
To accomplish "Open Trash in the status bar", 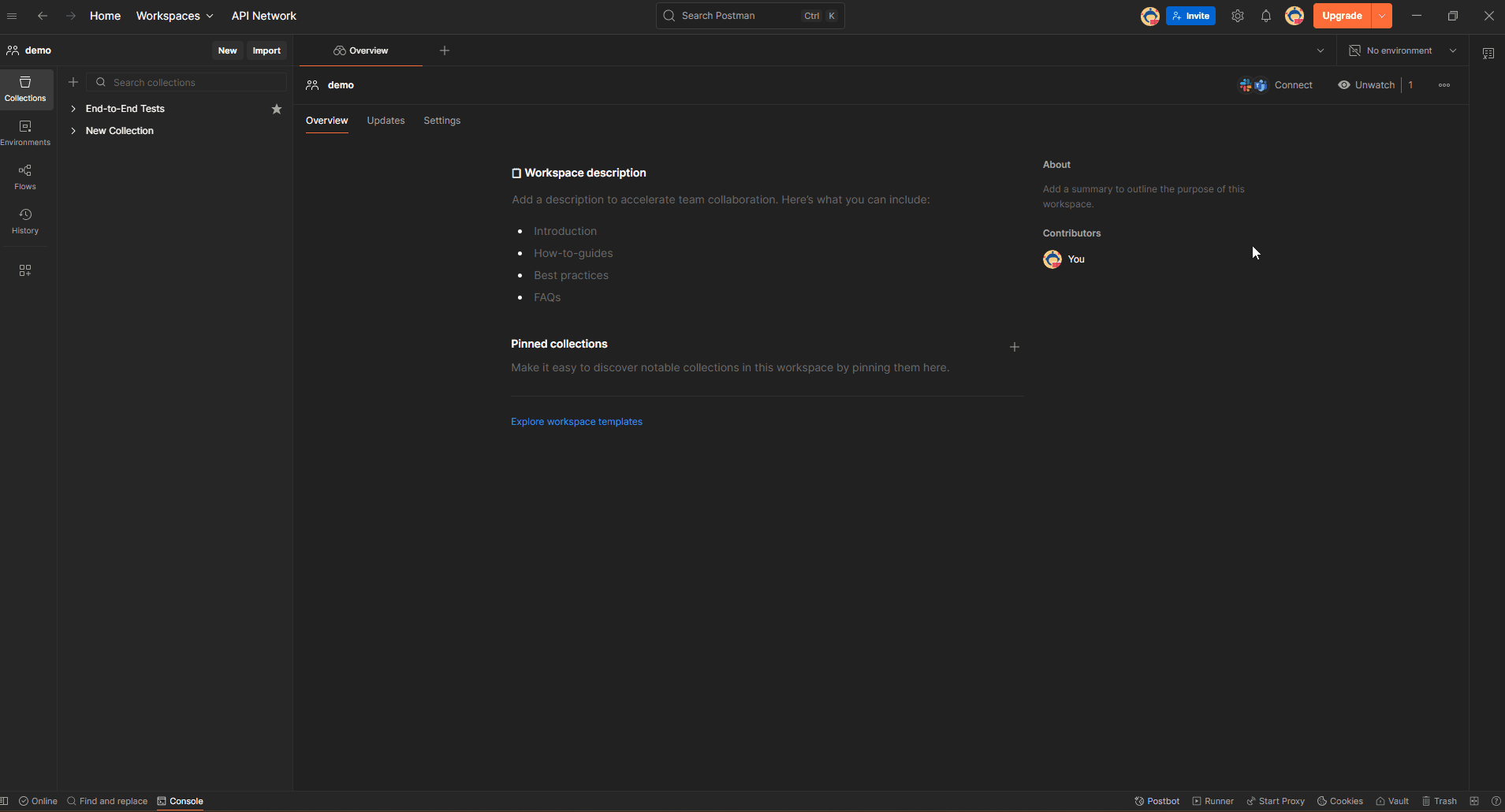I will pyautogui.click(x=1439, y=801).
